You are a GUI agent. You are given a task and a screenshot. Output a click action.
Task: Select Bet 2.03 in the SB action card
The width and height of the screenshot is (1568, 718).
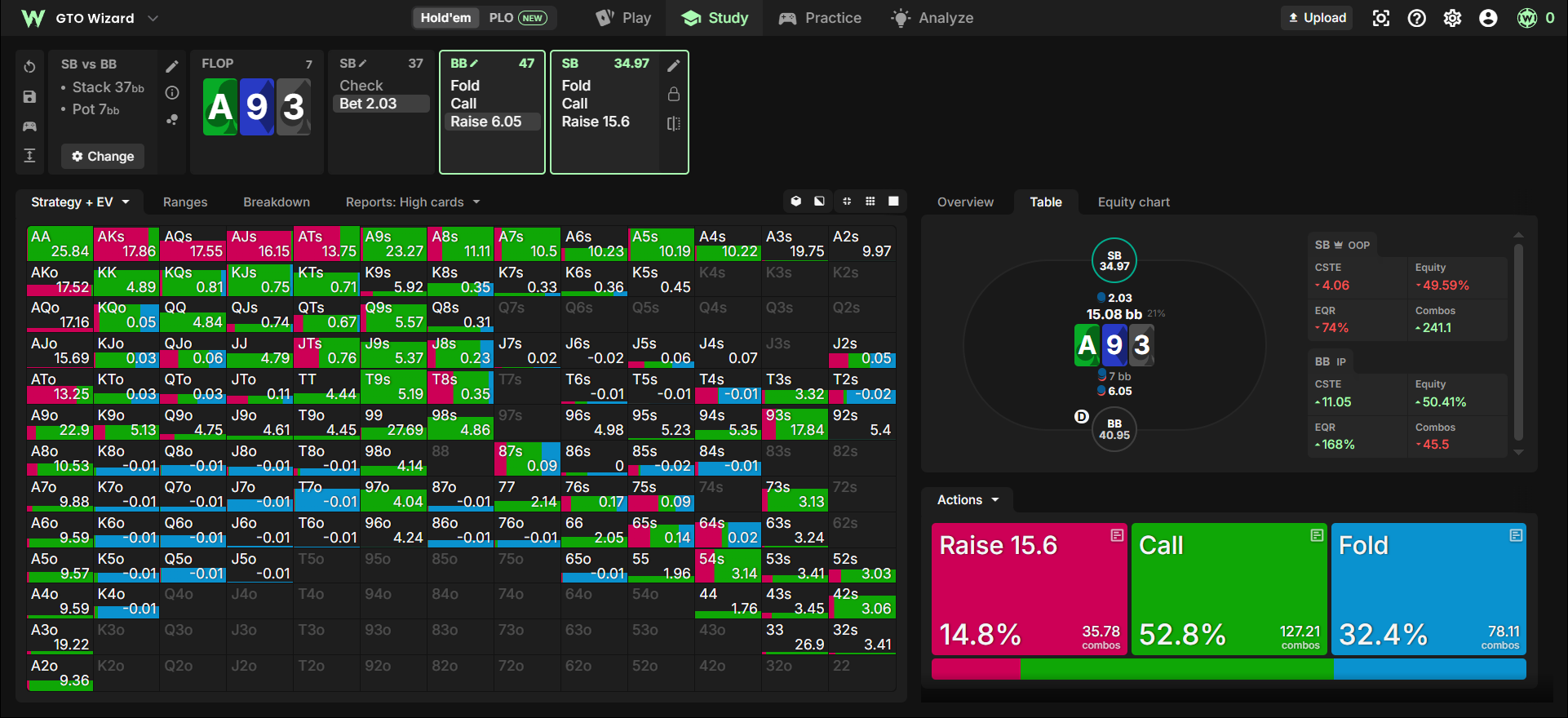click(x=382, y=104)
